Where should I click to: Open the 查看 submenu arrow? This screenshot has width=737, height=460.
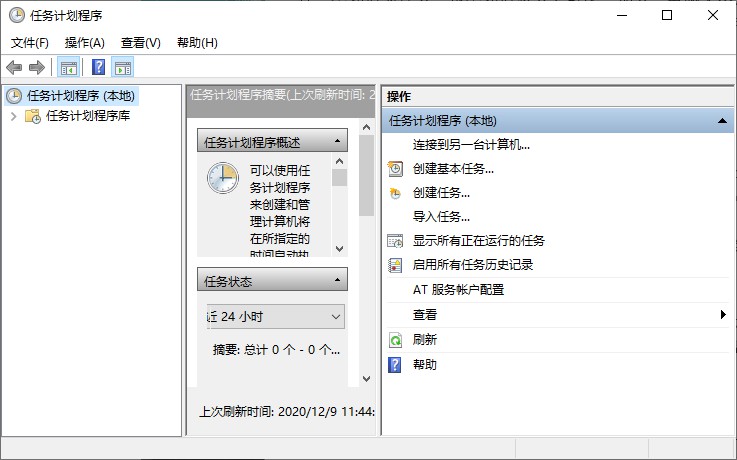(723, 315)
